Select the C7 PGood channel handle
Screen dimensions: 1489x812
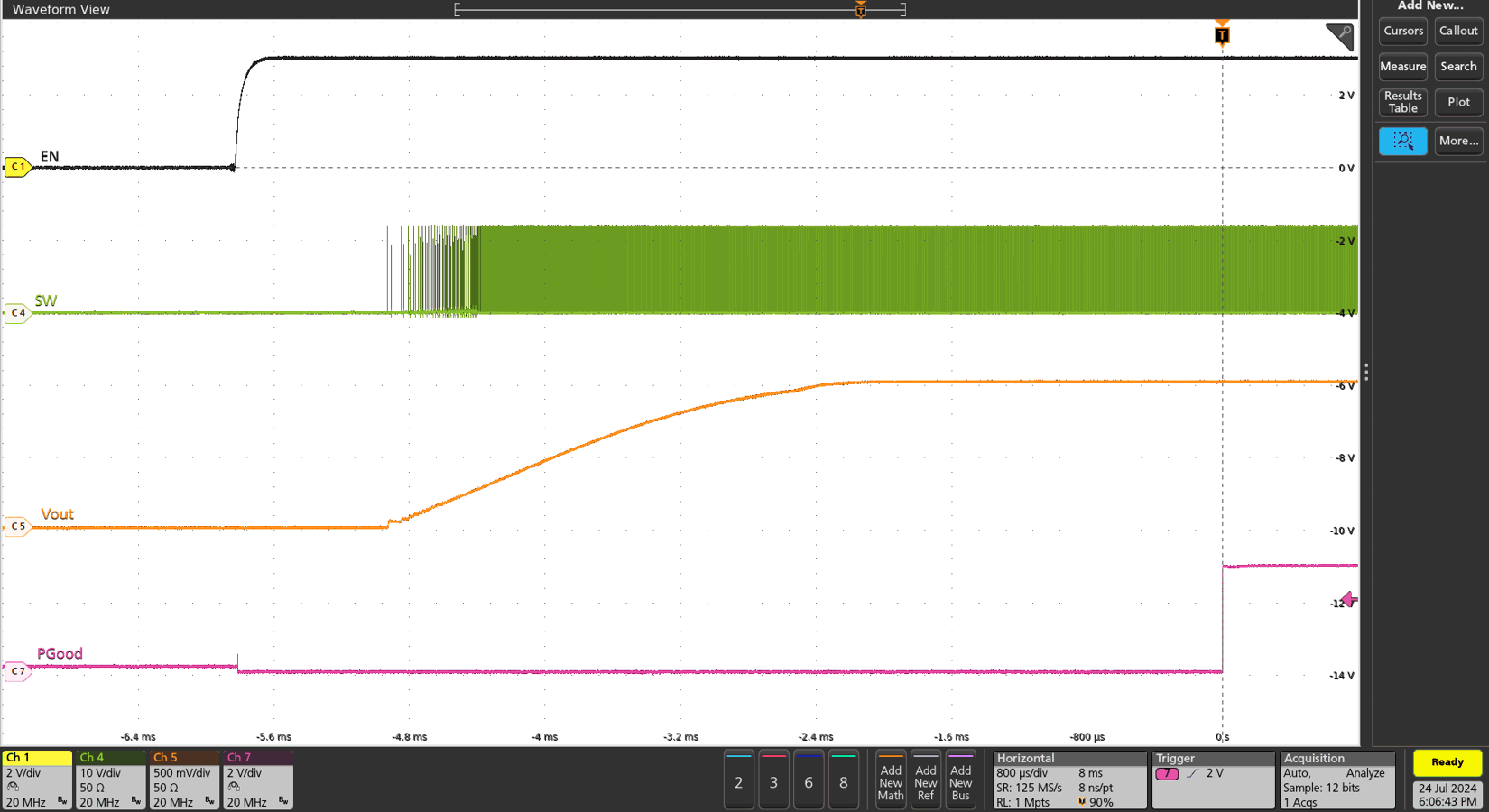pyautogui.click(x=18, y=671)
